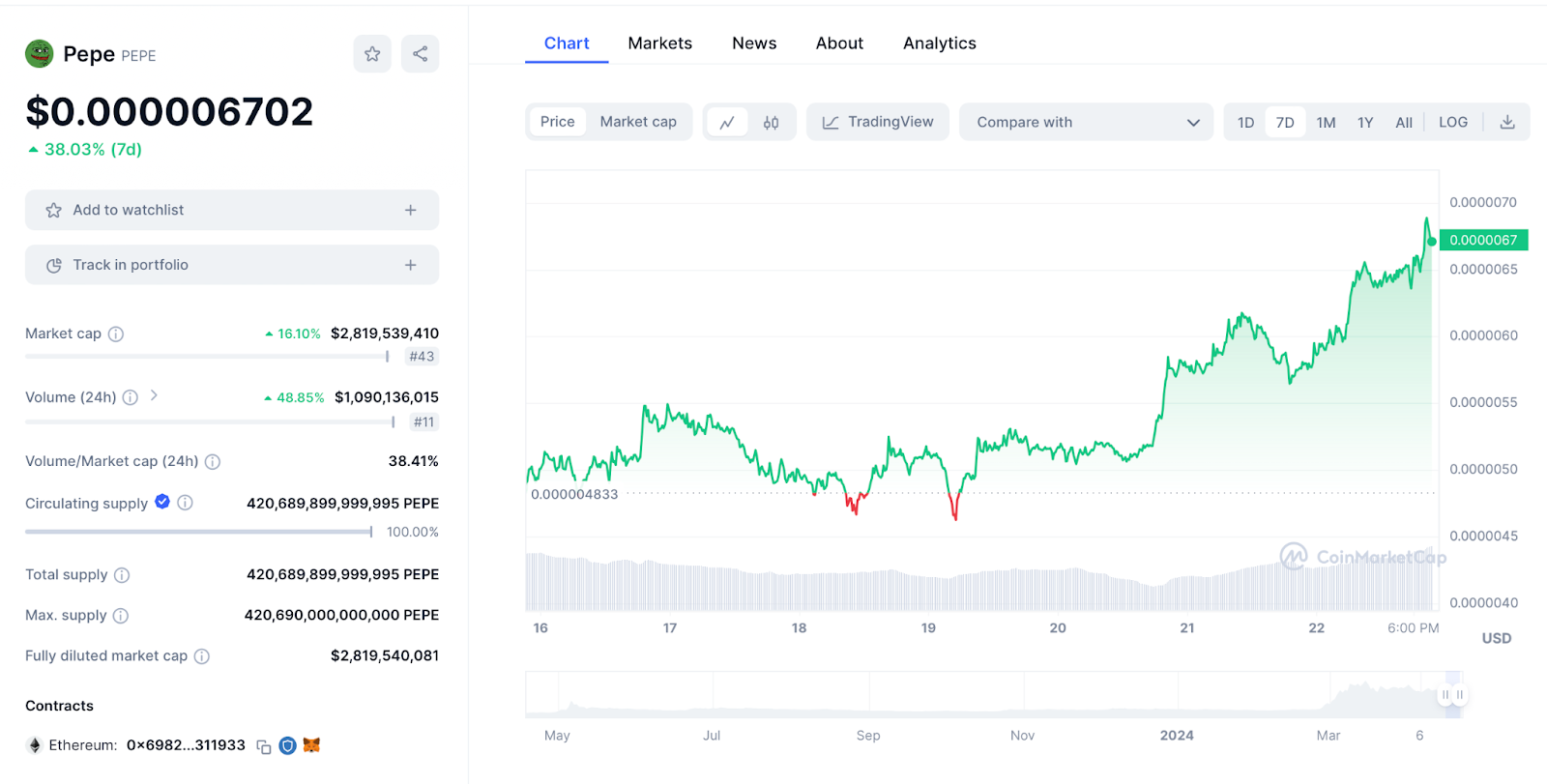Click the Volume (24h) info icon
This screenshot has width=1547, height=784.
tap(131, 397)
